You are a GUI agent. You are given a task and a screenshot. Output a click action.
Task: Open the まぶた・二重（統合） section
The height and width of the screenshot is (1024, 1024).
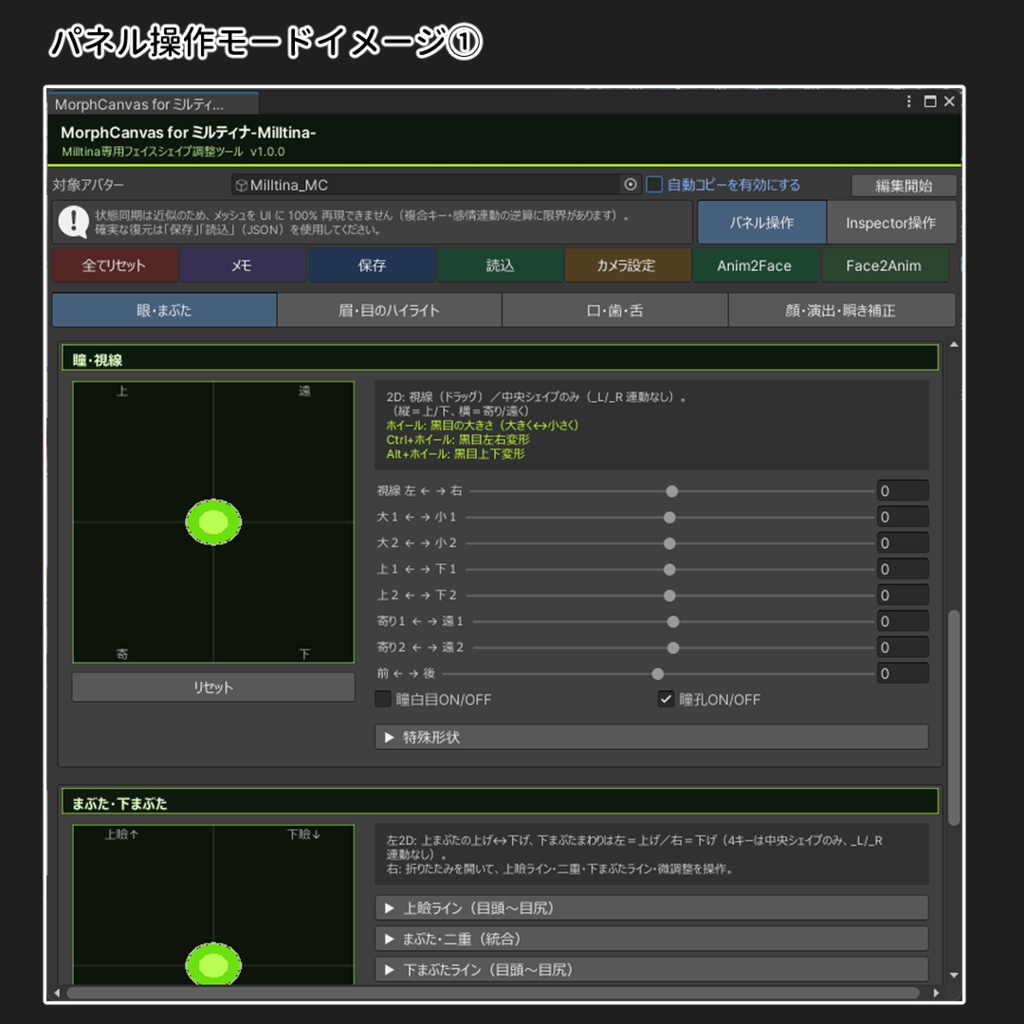pyautogui.click(x=390, y=939)
